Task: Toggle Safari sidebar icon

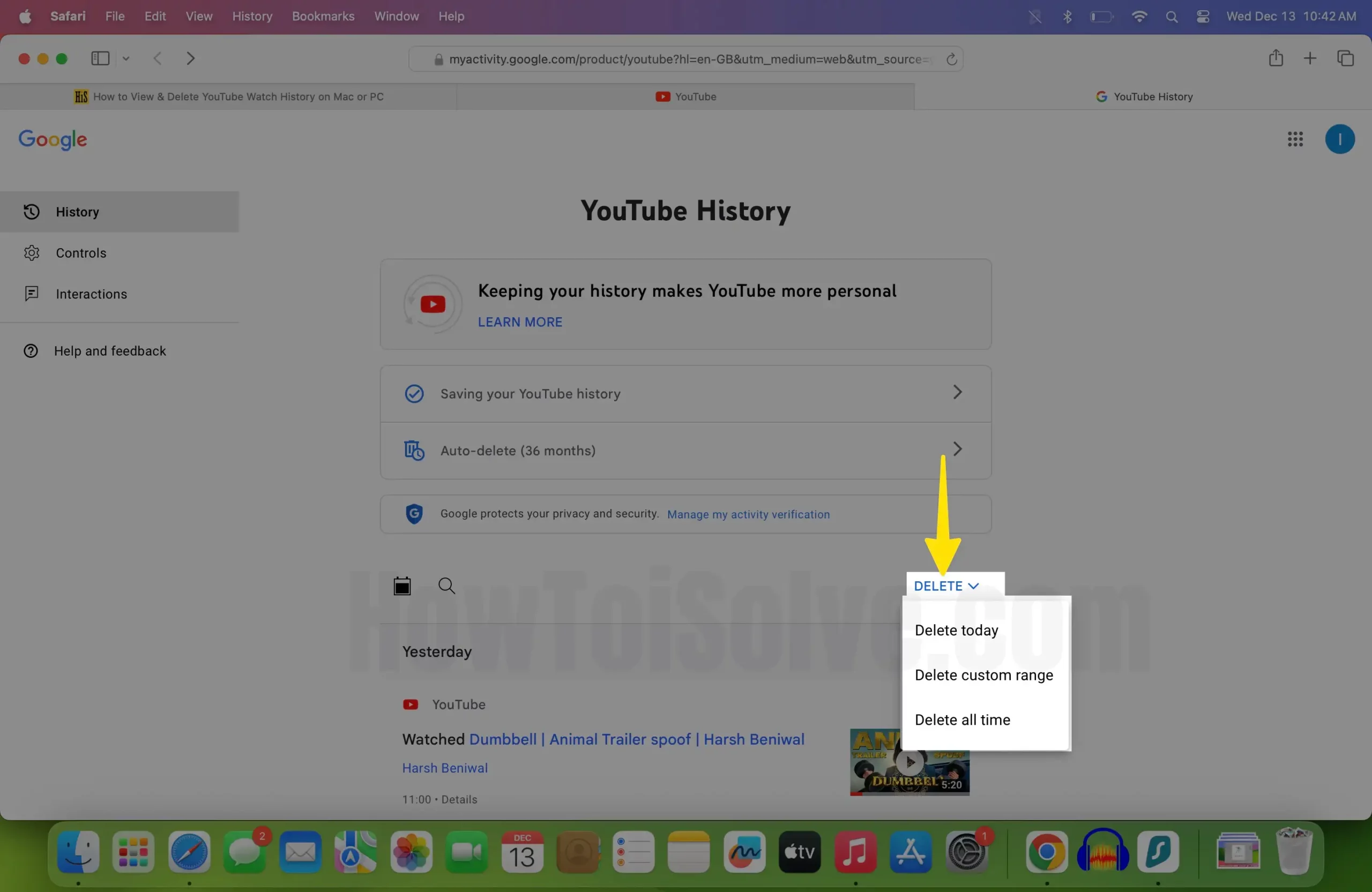Action: pos(100,58)
